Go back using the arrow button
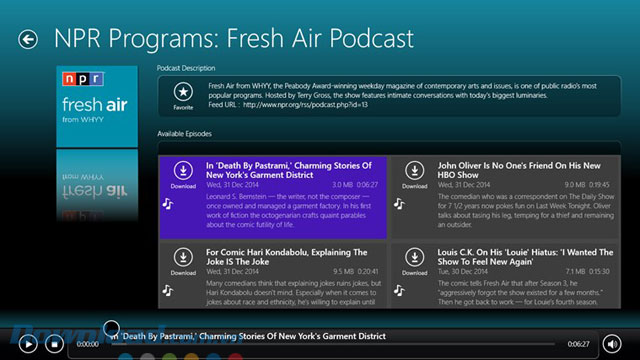 click(x=28, y=40)
